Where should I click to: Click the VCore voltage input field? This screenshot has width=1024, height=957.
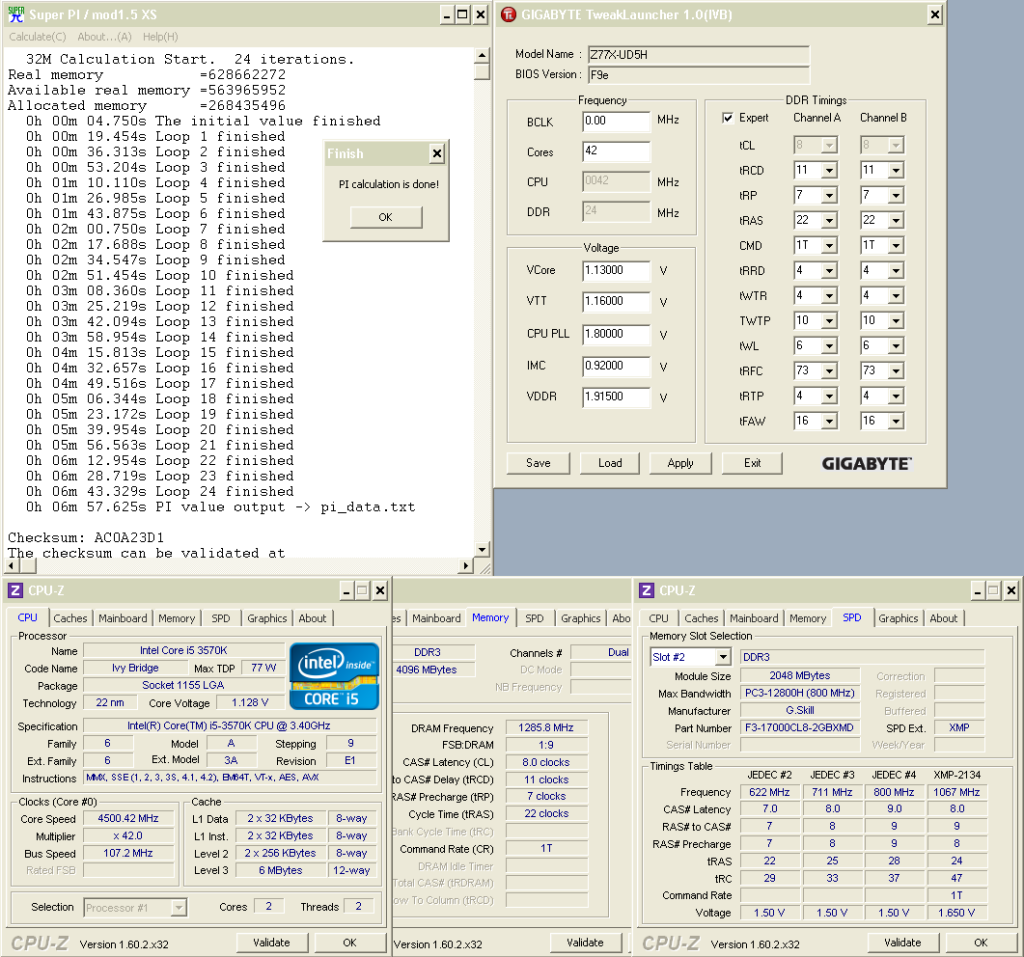(x=616, y=270)
